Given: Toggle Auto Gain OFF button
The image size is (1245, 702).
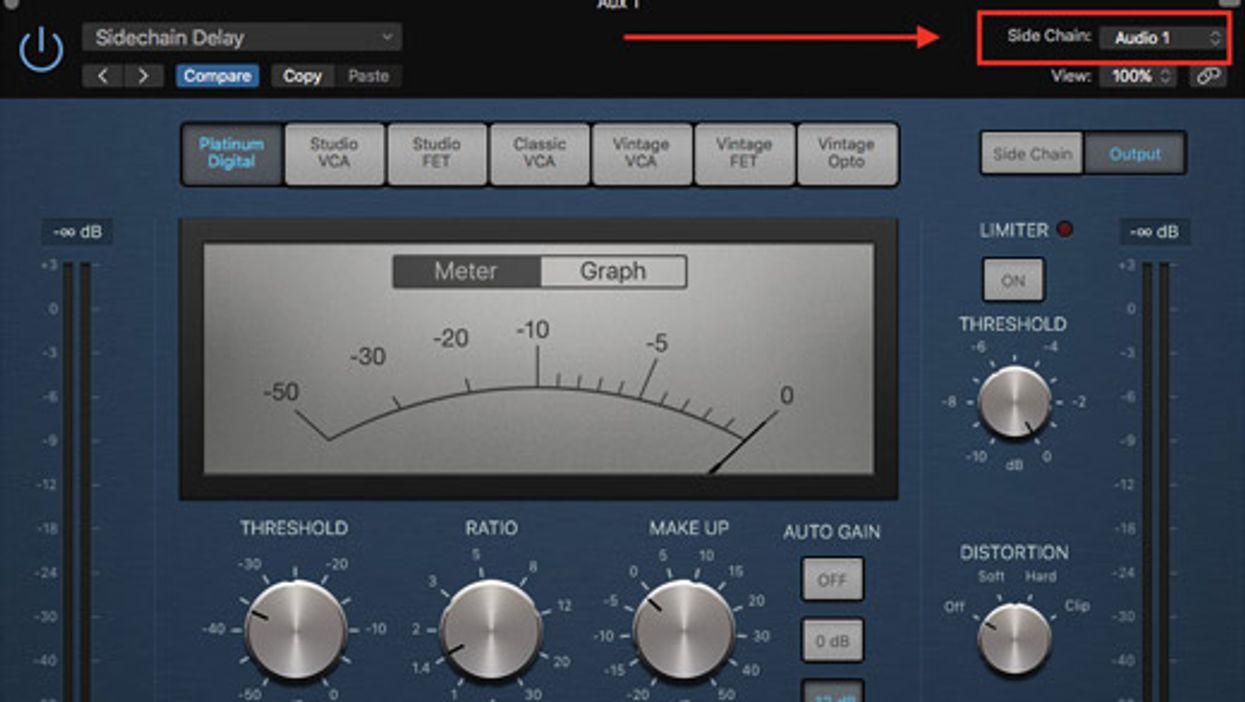Looking at the screenshot, I should tap(831, 580).
